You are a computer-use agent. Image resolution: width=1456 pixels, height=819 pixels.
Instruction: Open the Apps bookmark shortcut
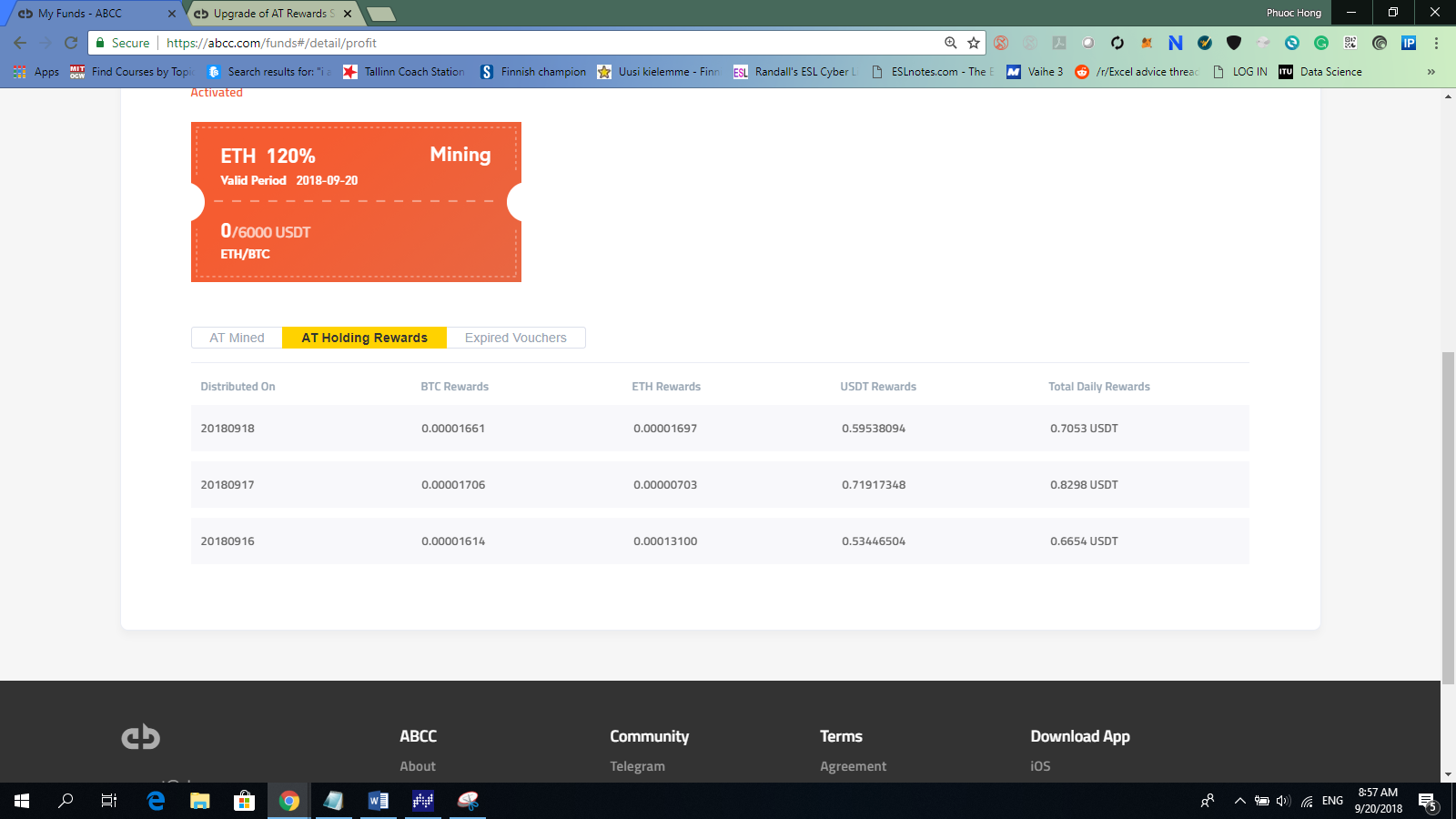click(36, 72)
